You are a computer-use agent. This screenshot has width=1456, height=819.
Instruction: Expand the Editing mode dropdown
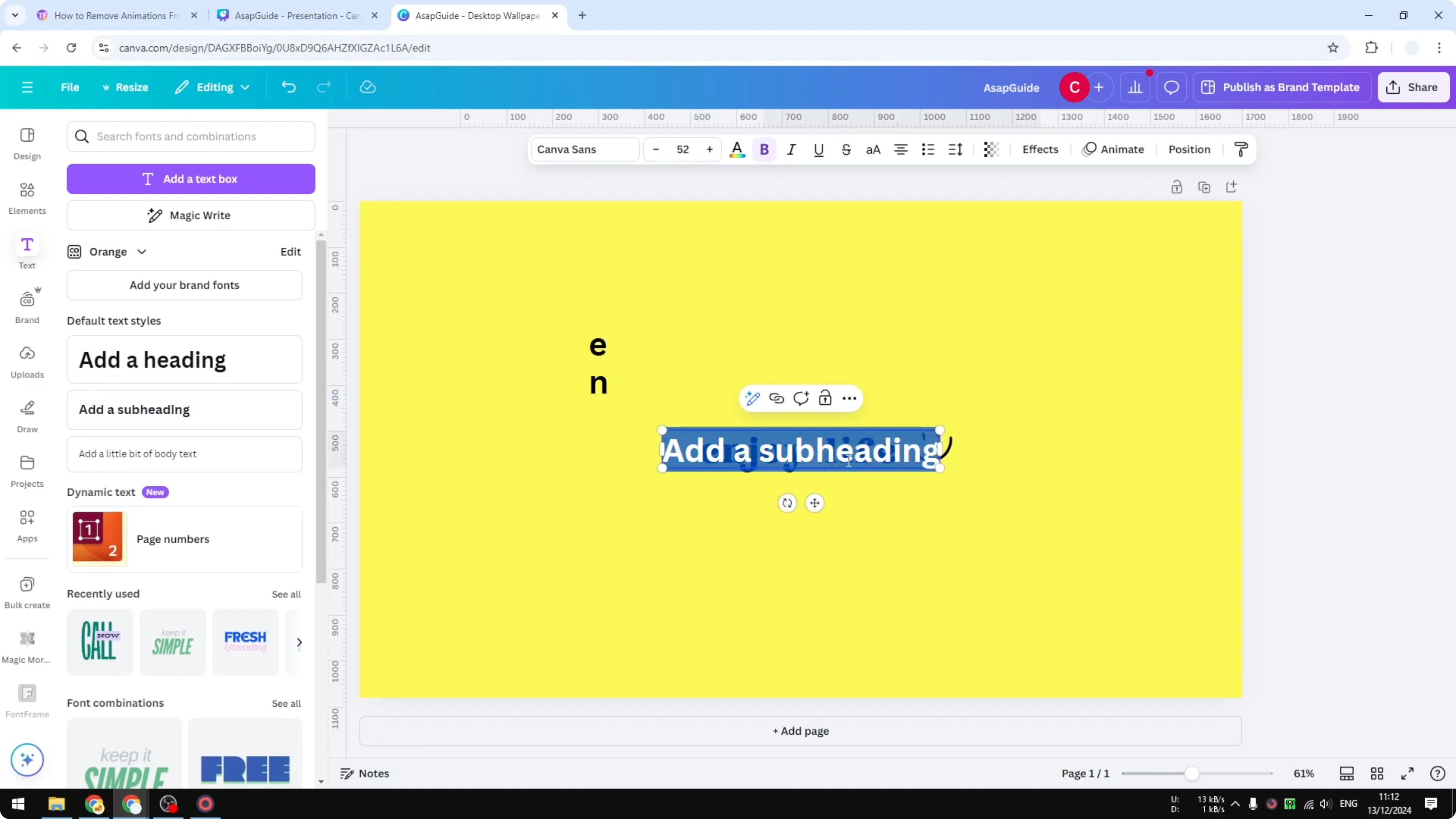tap(212, 87)
